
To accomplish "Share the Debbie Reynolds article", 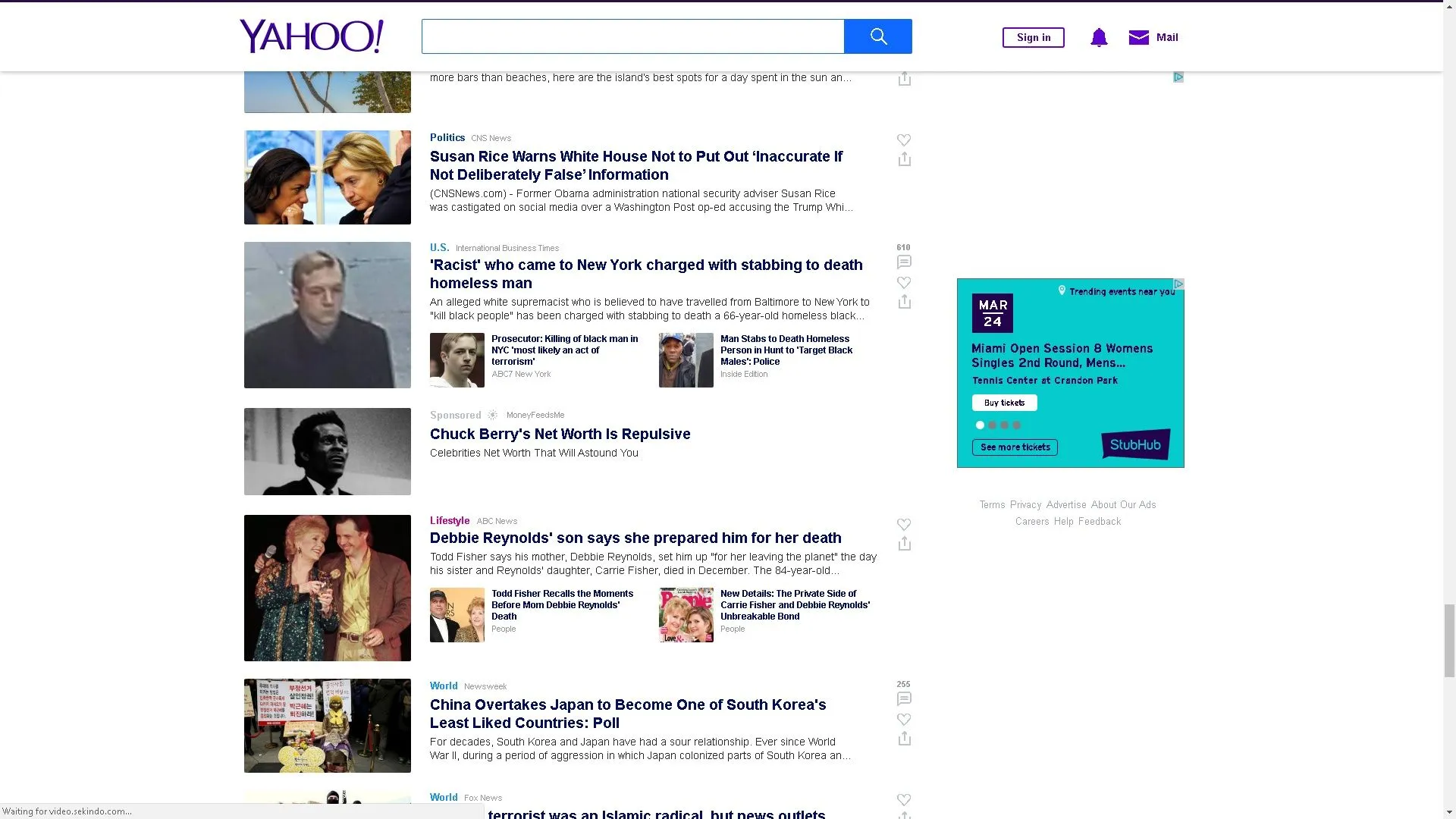I will [904, 544].
